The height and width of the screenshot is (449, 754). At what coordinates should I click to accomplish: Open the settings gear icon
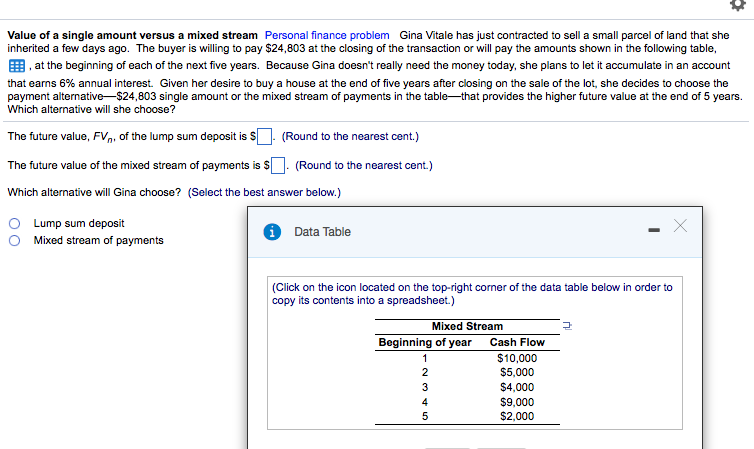738,5
